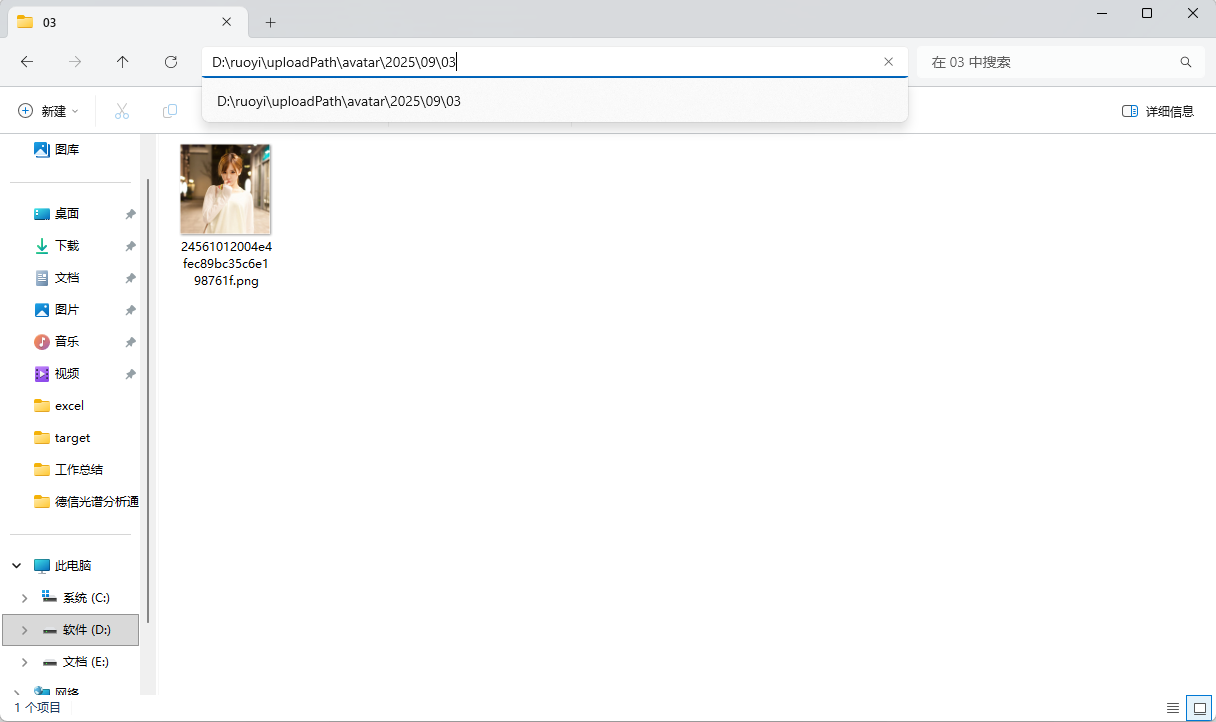Click file name 24561012004e4fec89bc35c6e198761f.png
1216x722 pixels.
226,263
